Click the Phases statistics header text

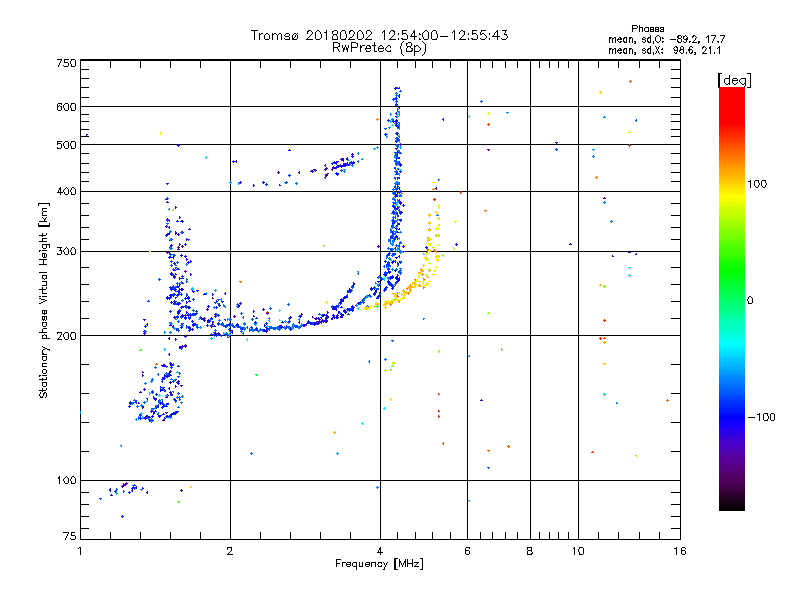click(647, 29)
